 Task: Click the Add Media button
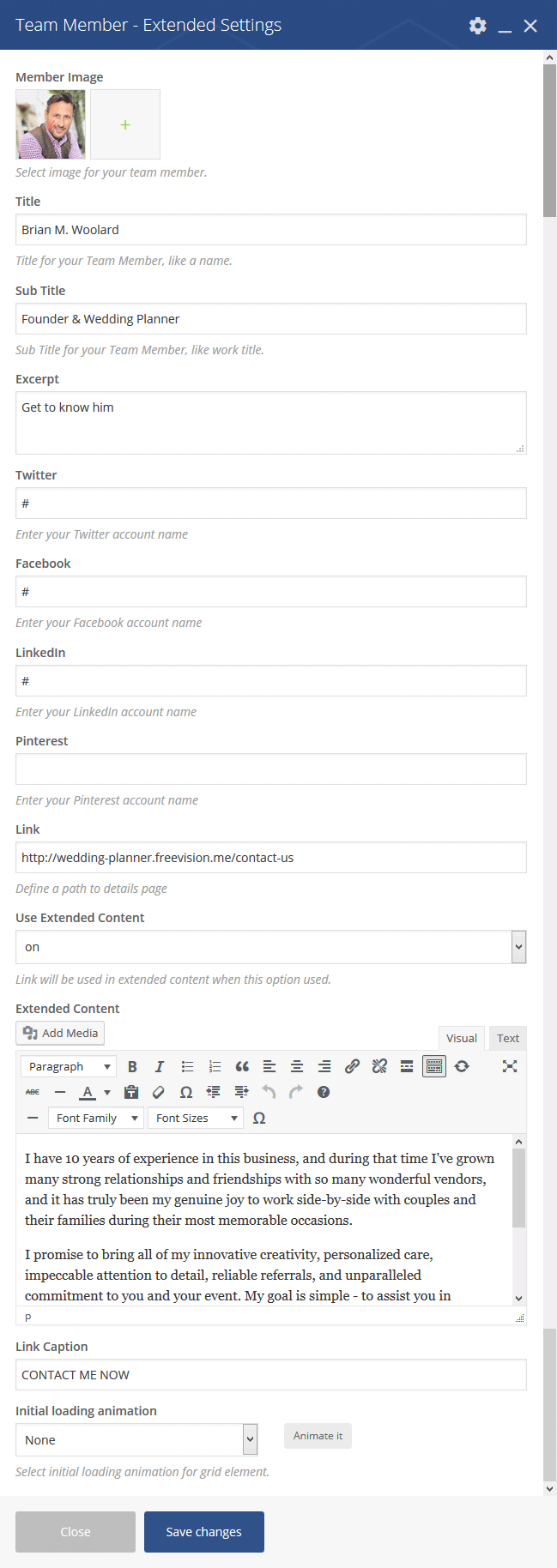coord(60,1033)
